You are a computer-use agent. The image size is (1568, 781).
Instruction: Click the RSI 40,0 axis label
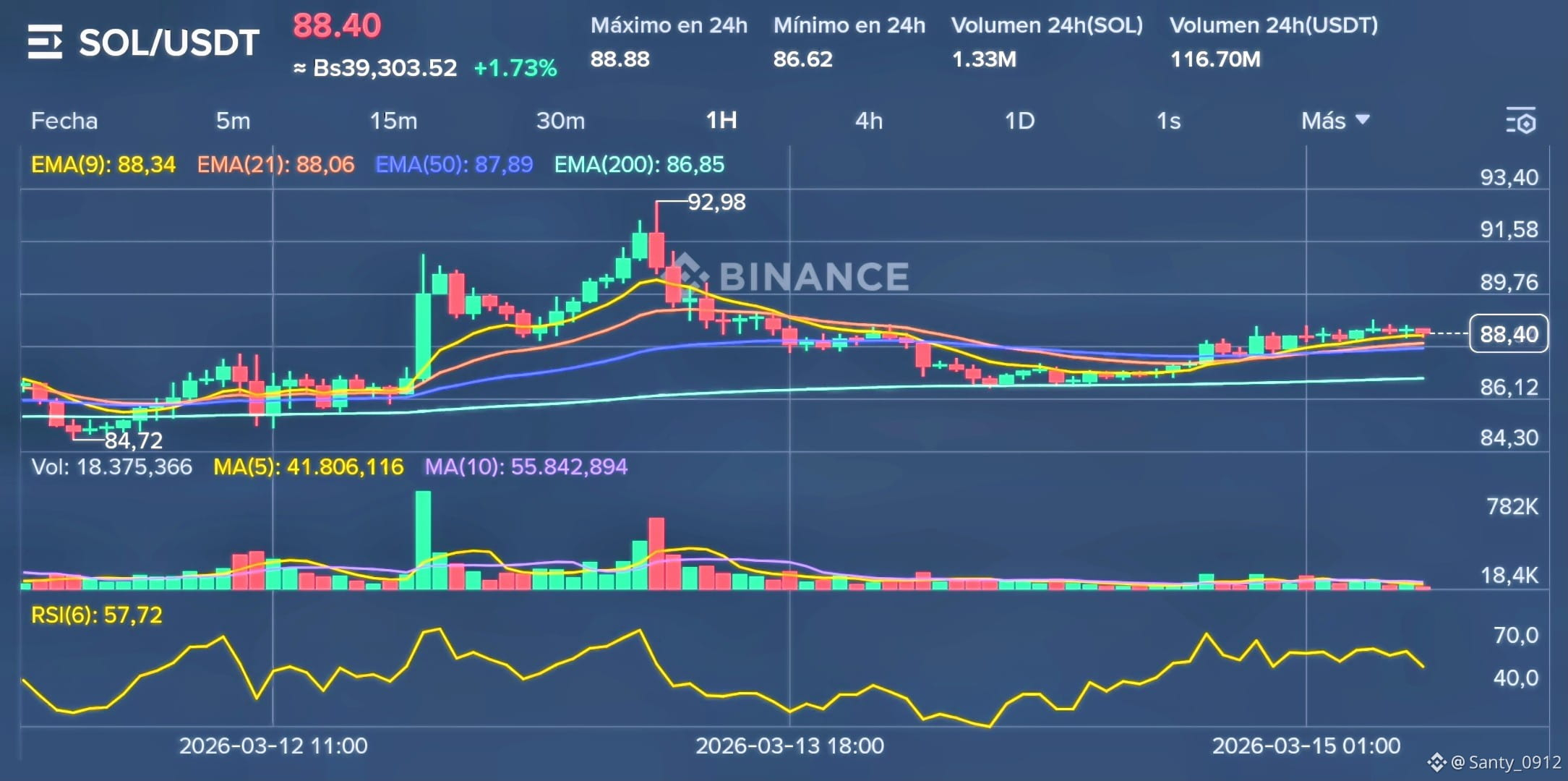coord(1516,678)
